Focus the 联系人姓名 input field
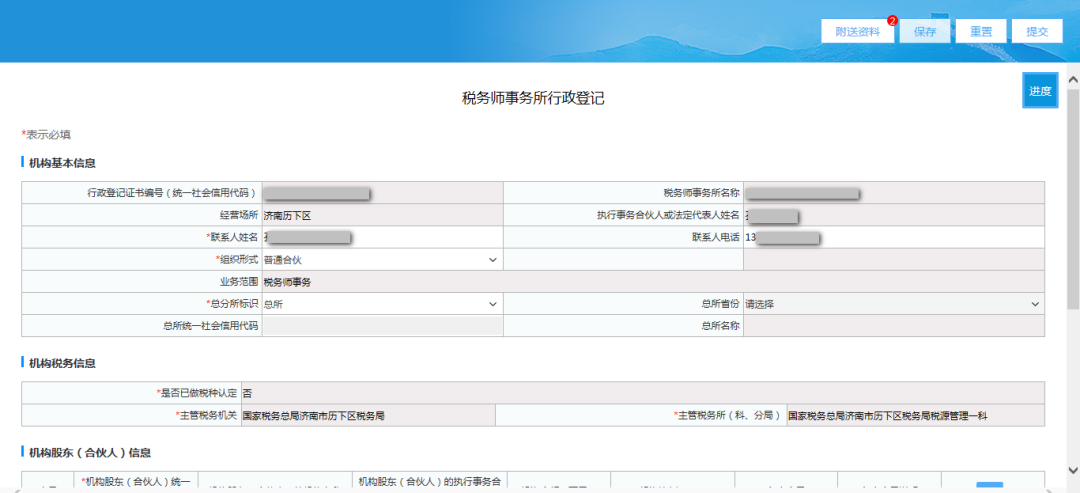 [x=382, y=238]
